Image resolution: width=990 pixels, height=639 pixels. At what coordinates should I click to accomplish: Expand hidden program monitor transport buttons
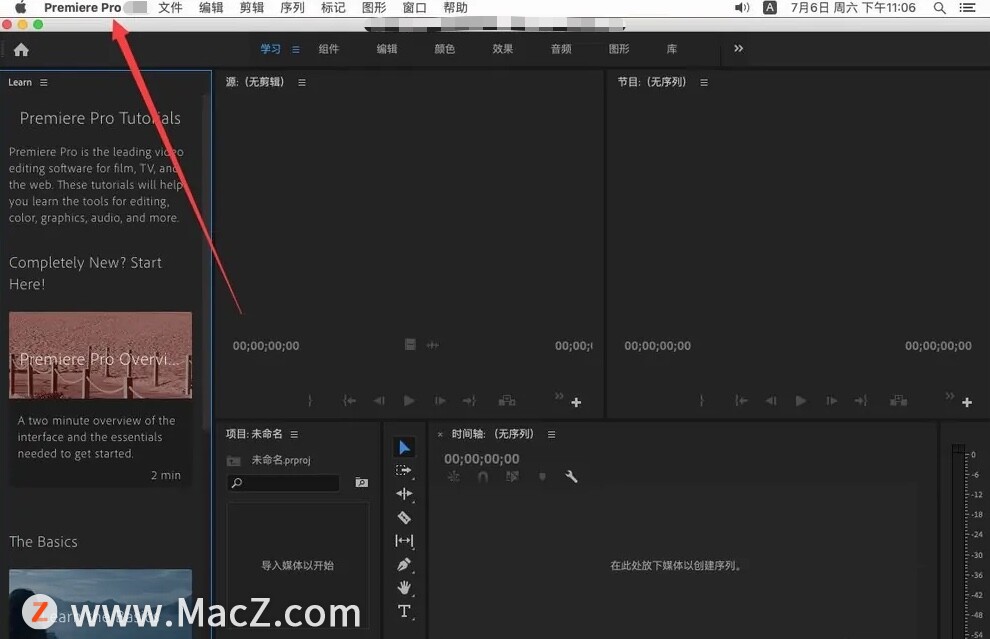(x=950, y=396)
